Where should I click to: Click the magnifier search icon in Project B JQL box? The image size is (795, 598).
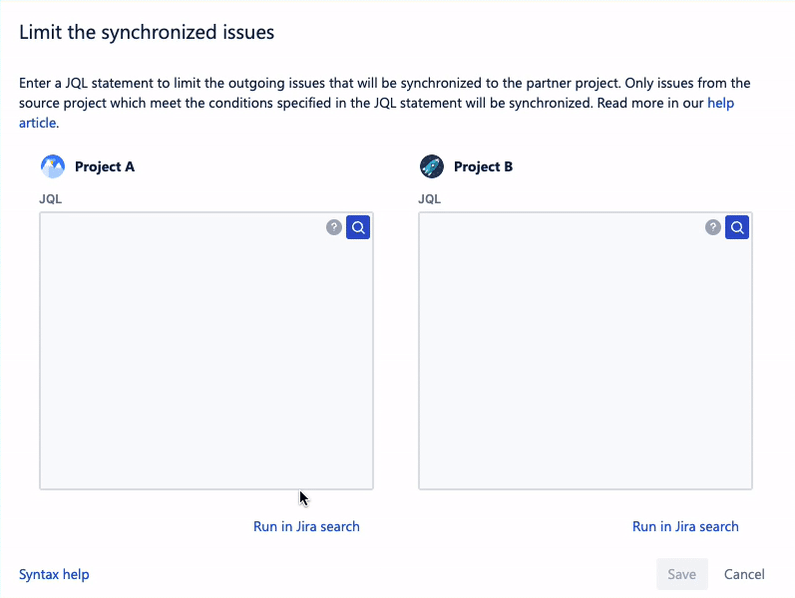click(737, 228)
